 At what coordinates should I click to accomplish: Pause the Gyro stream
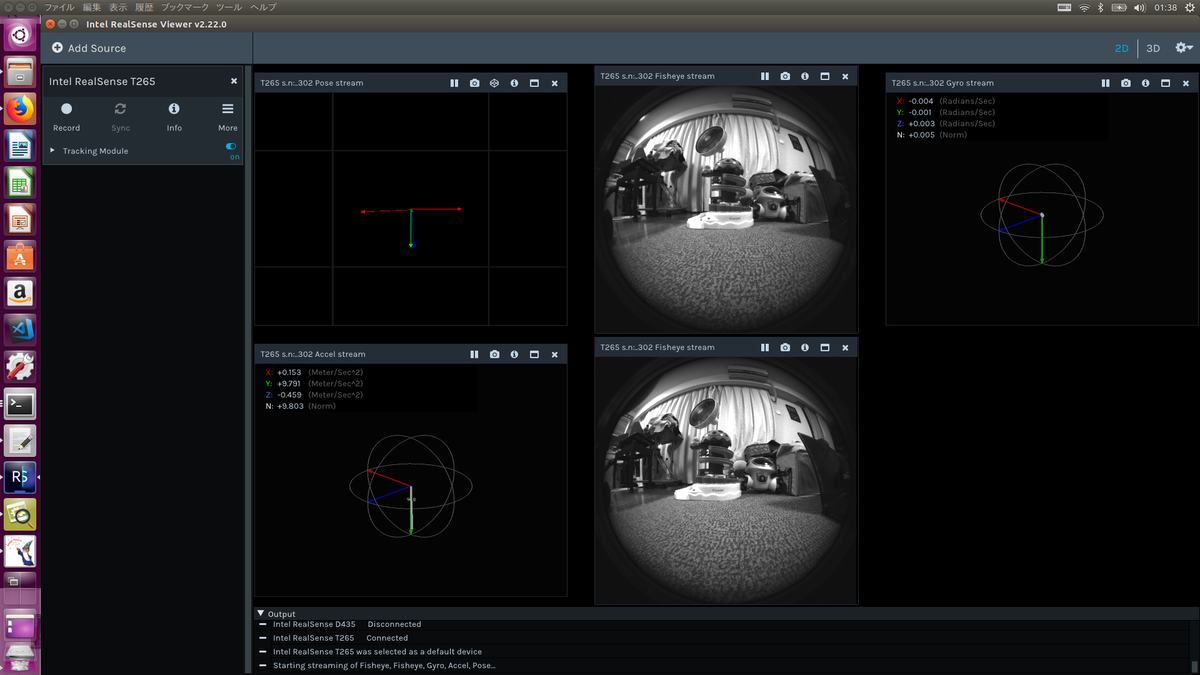point(1105,83)
